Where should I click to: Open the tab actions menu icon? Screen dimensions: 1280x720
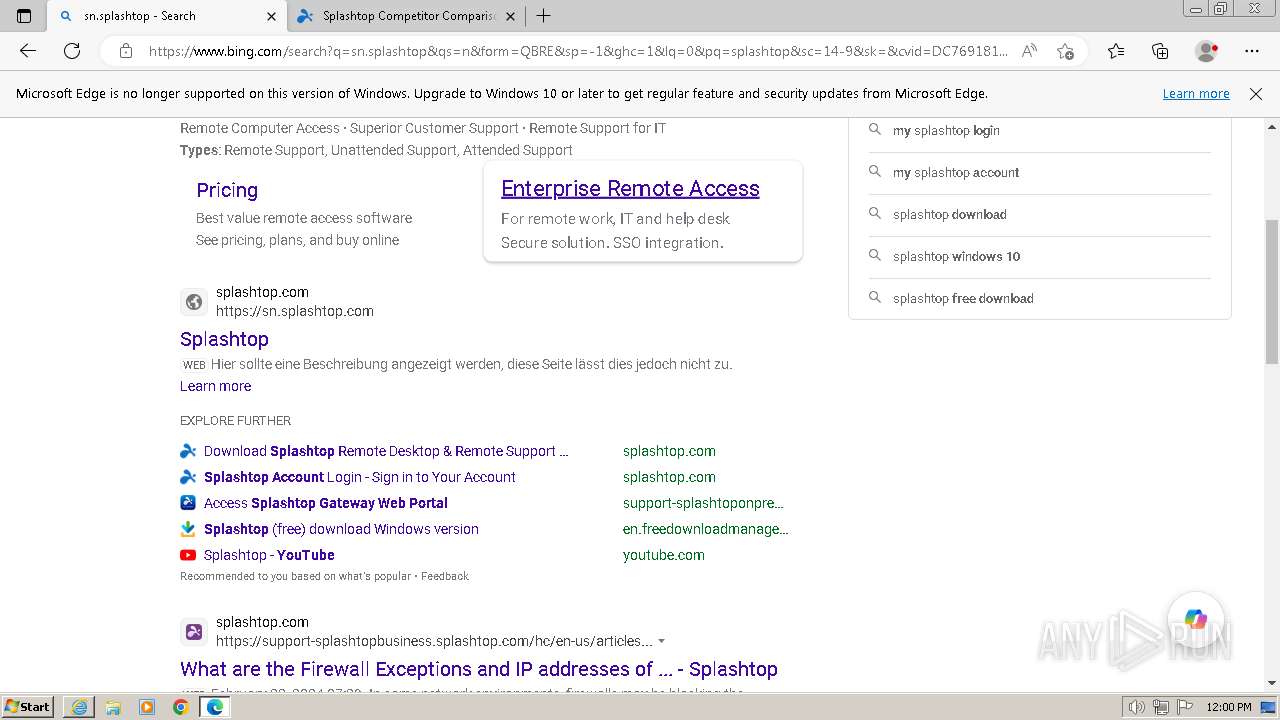point(24,16)
